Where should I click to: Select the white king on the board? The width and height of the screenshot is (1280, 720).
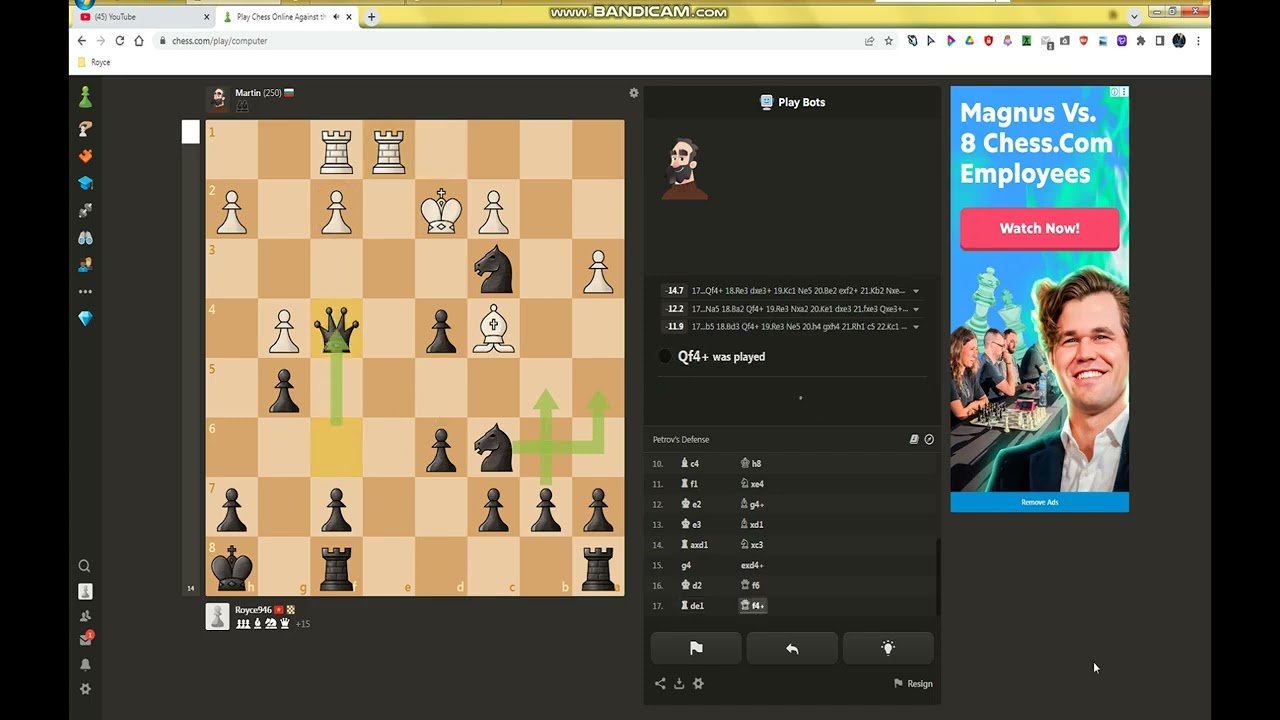pyautogui.click(x=441, y=210)
